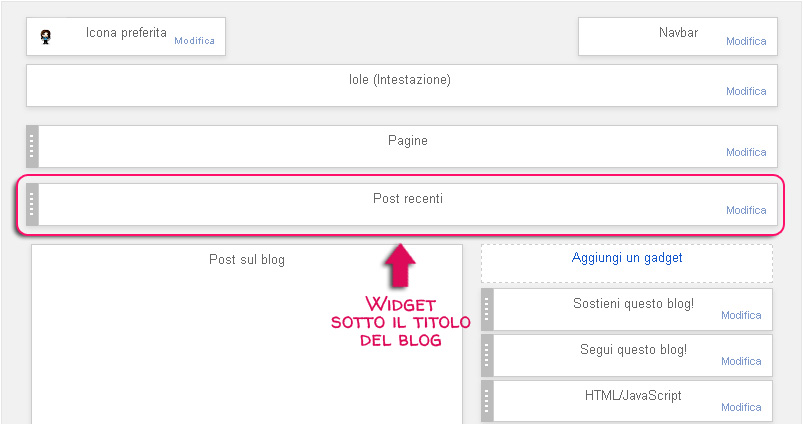Click the favicon avatar icon in Icona preferita

pos(46,37)
